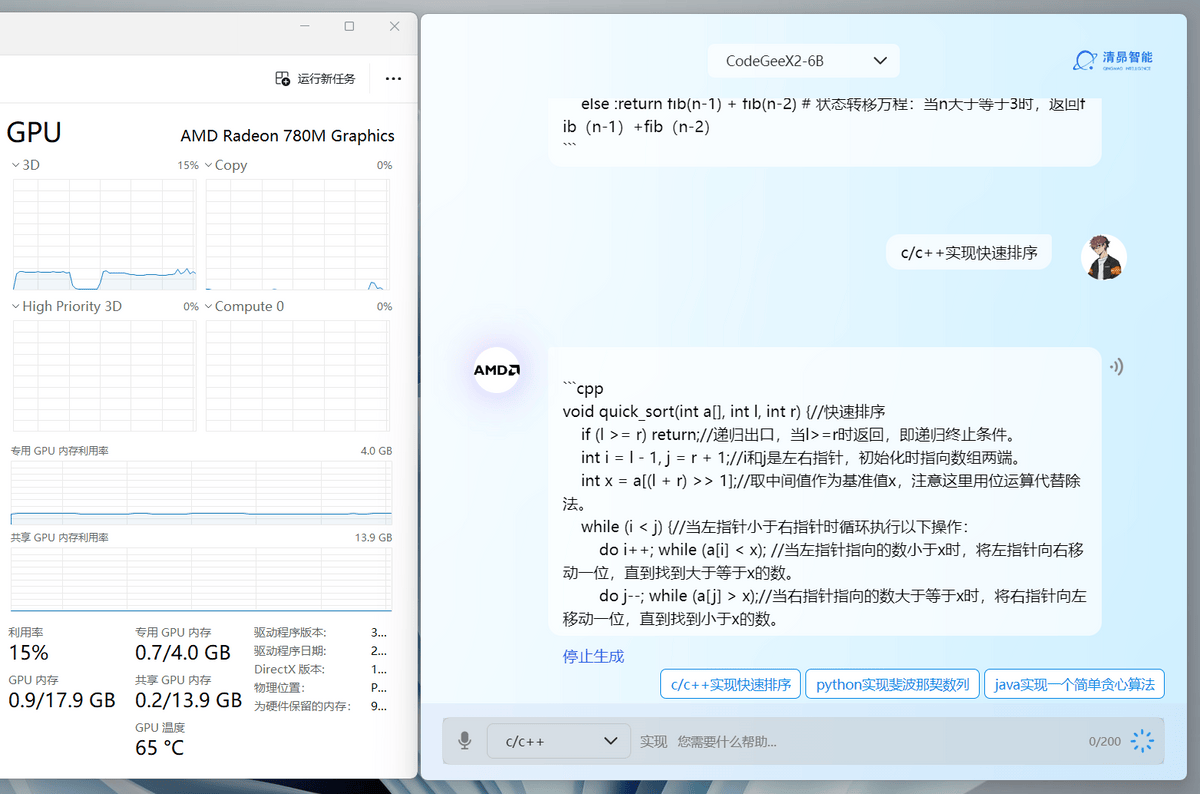Image resolution: width=1200 pixels, height=794 pixels.
Task: Choose the python实现斐波那契数列 suggestion button
Action: 893,684
